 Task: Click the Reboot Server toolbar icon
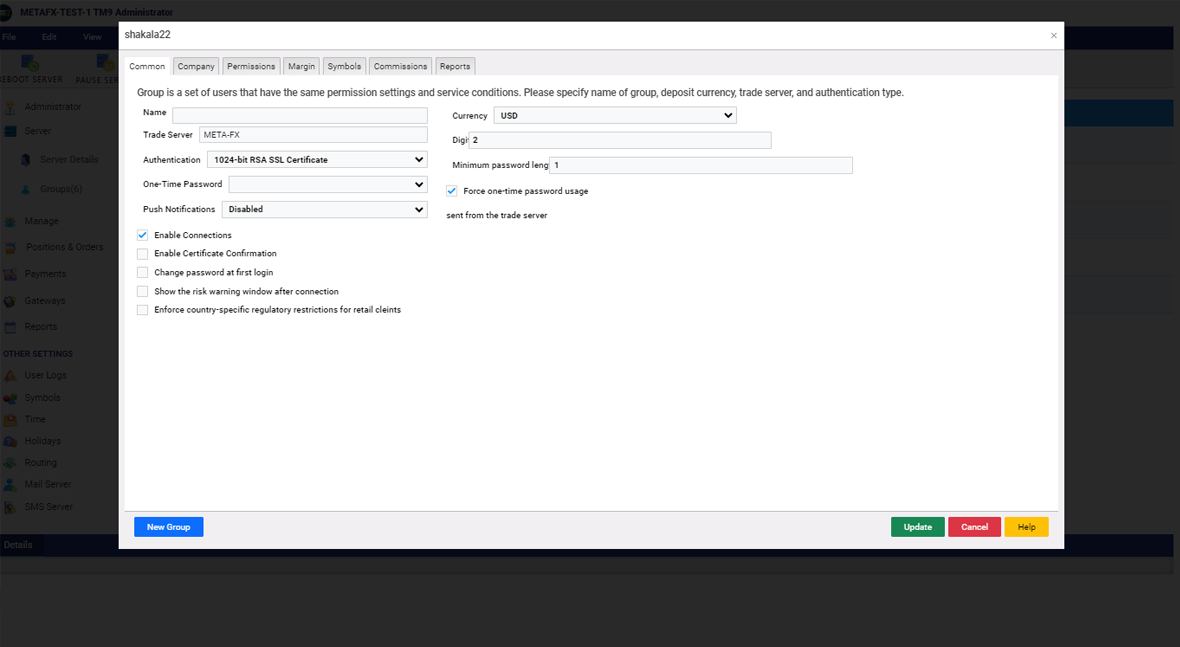click(30, 62)
